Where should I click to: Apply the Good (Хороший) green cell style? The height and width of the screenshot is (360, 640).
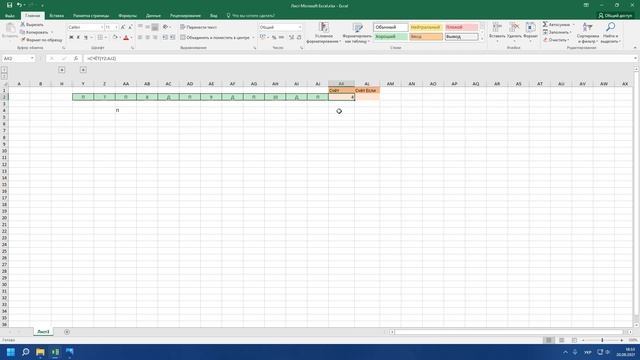pyautogui.click(x=390, y=37)
